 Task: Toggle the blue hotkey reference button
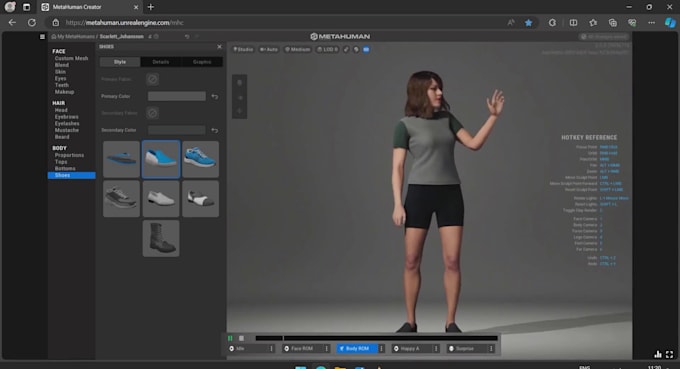coord(366,49)
